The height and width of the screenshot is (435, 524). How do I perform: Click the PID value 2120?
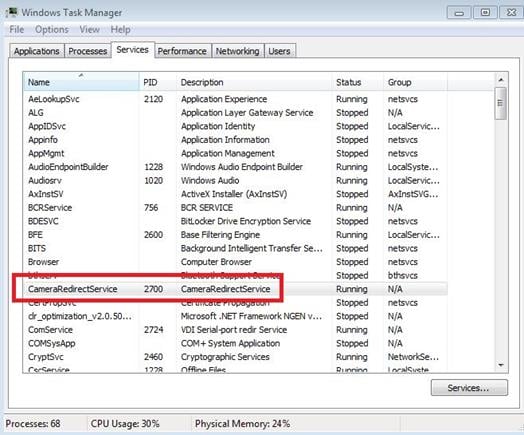point(153,99)
